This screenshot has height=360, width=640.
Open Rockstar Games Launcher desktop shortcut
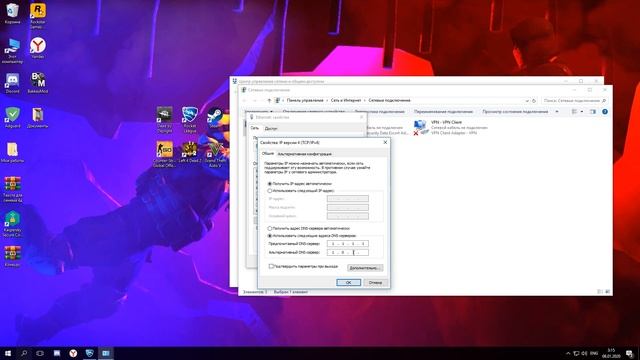tap(38, 14)
